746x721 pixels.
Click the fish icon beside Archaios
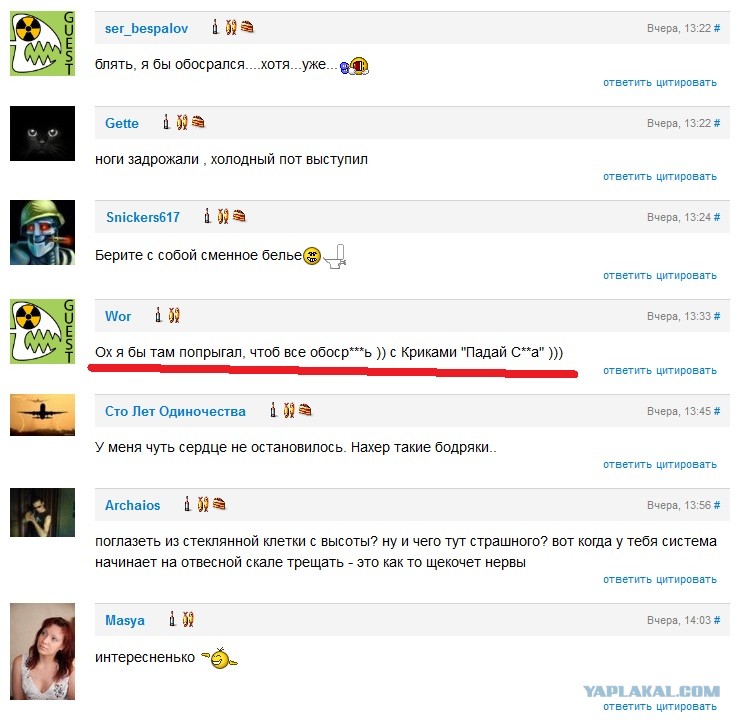tap(203, 504)
